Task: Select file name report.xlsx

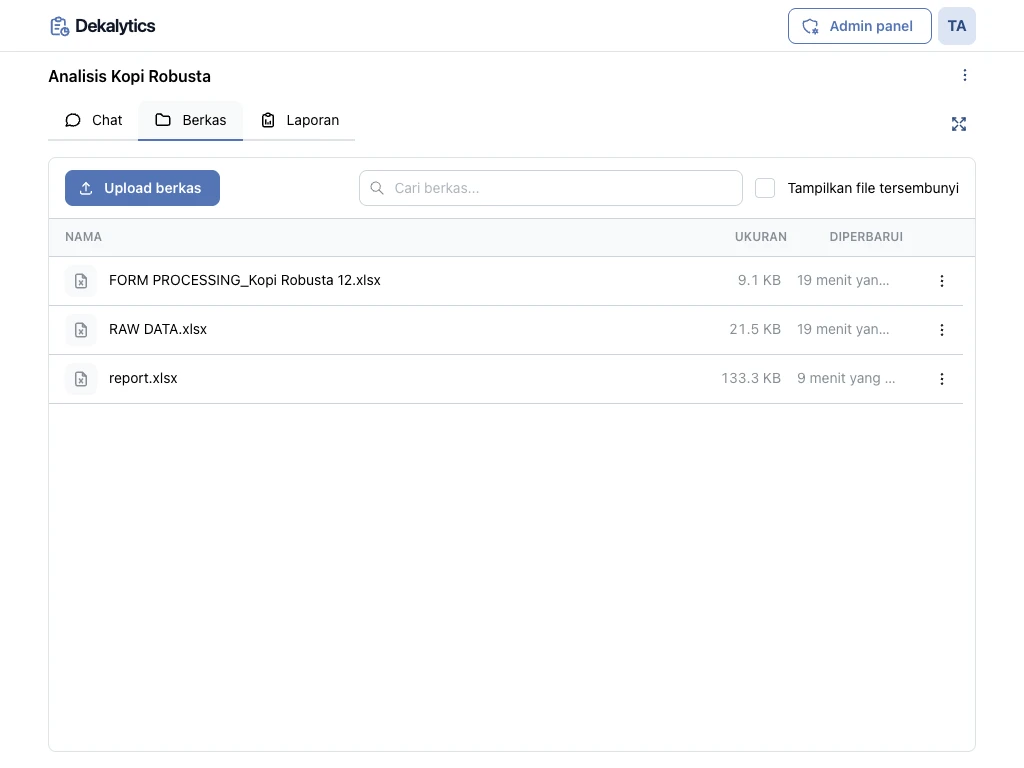Action: tap(143, 378)
